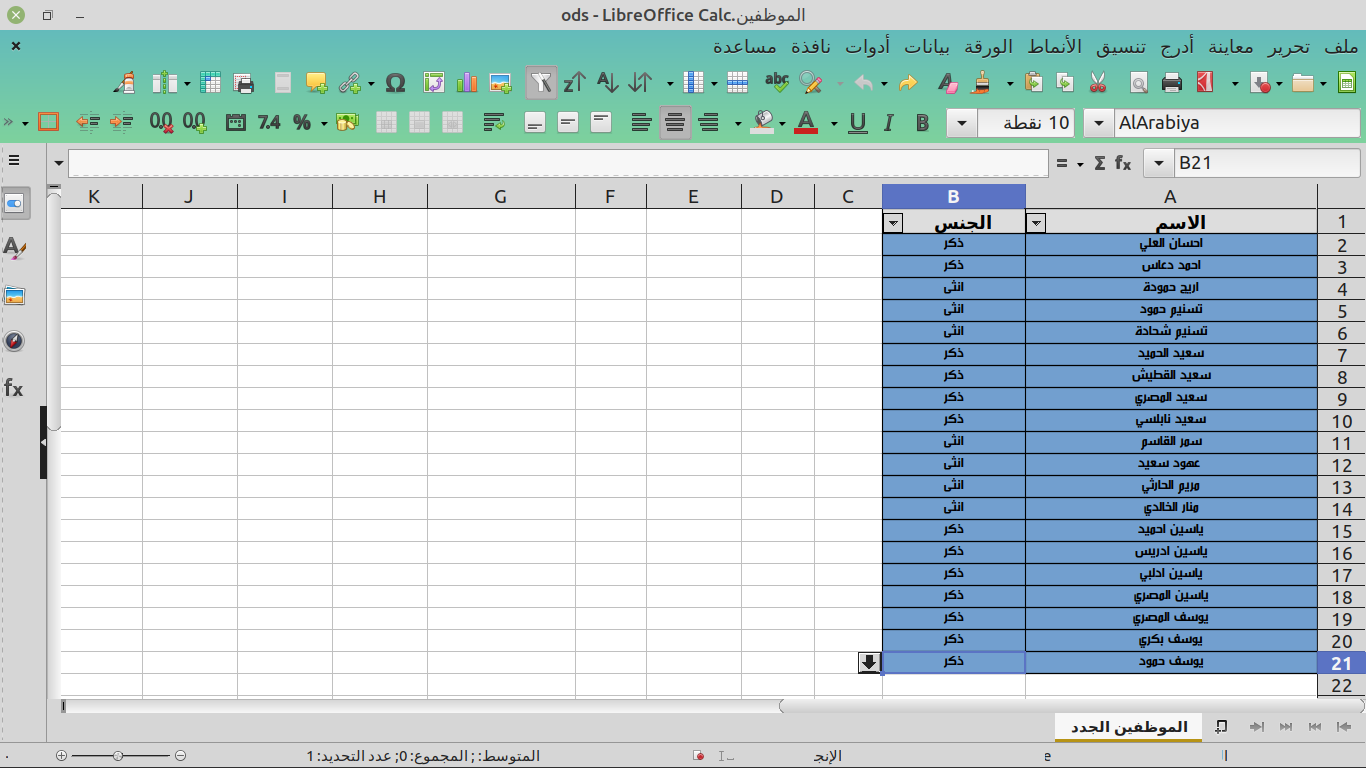This screenshot has height=768, width=1366.
Task: Toggle the AutoFilter toolbar button
Action: (x=541, y=83)
